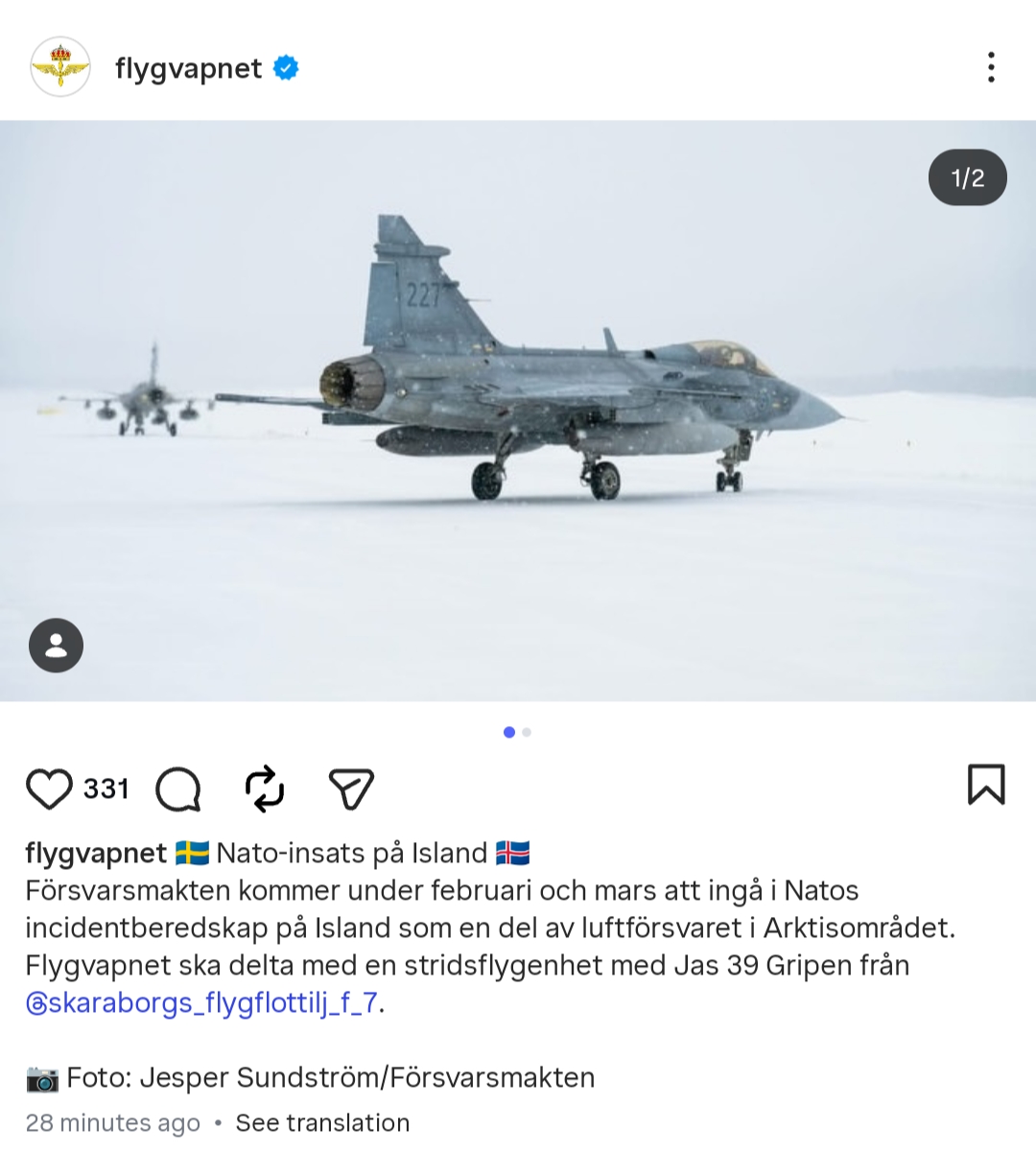Open the three-dot options menu
The image size is (1036, 1152).
pos(991,67)
